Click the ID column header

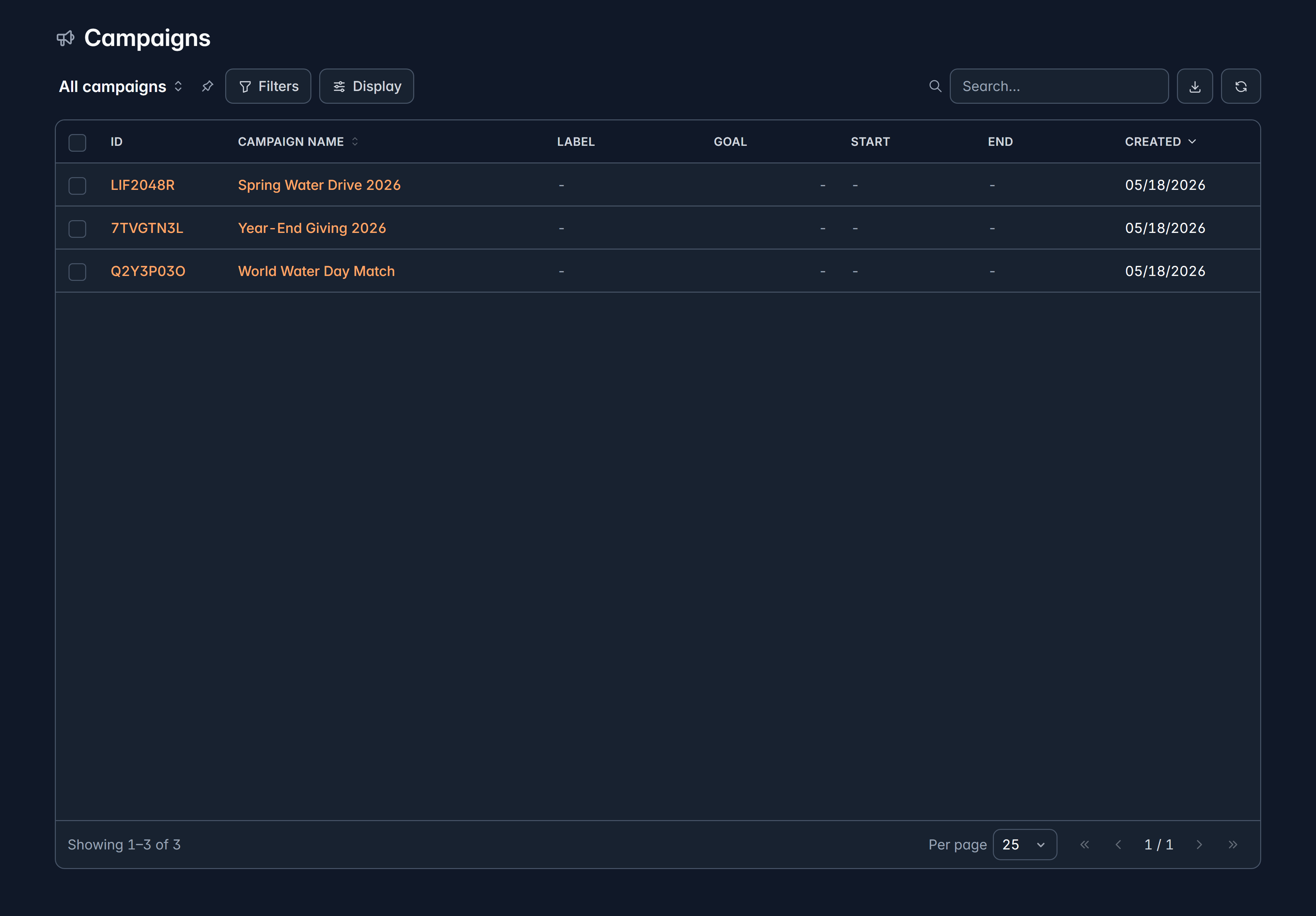click(x=116, y=142)
